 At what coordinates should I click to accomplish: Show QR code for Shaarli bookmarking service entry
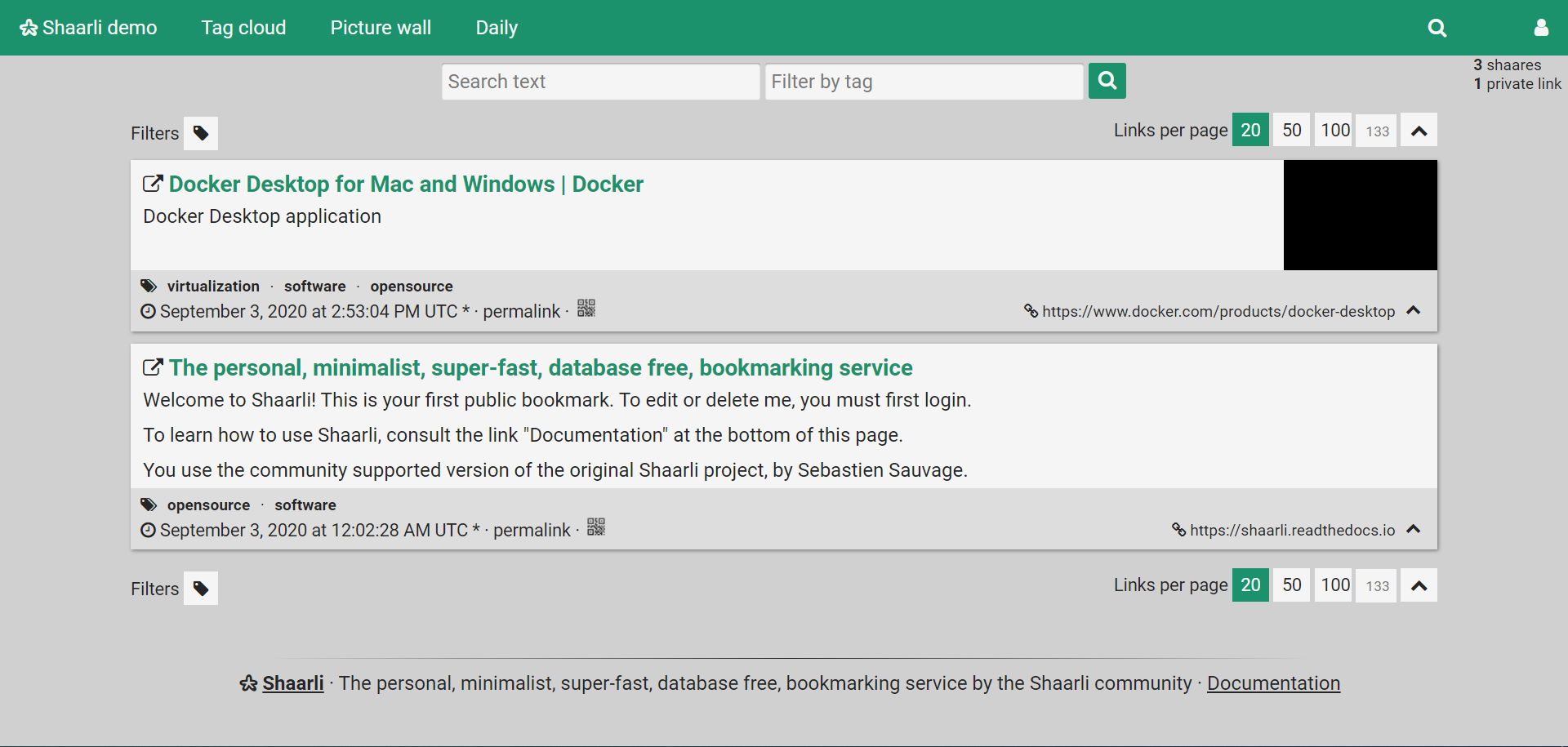click(x=596, y=527)
